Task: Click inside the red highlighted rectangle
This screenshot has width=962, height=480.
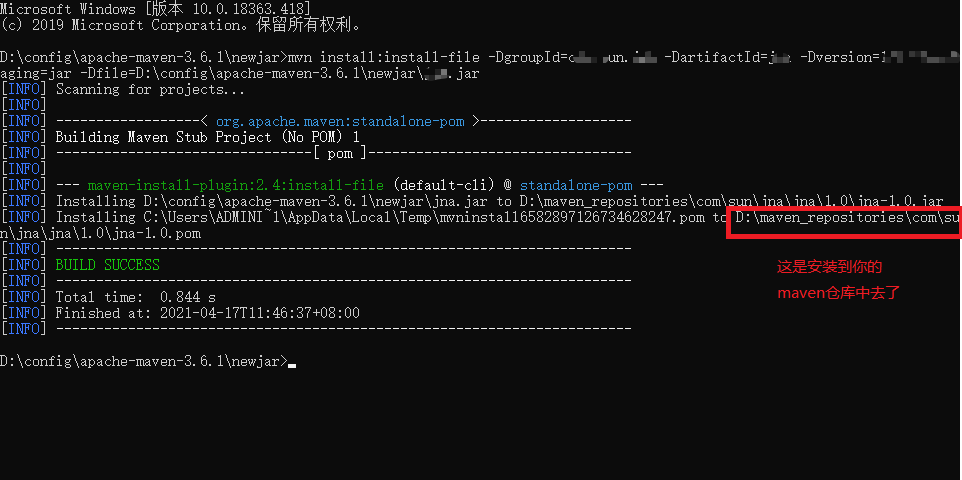Action: 844,223
